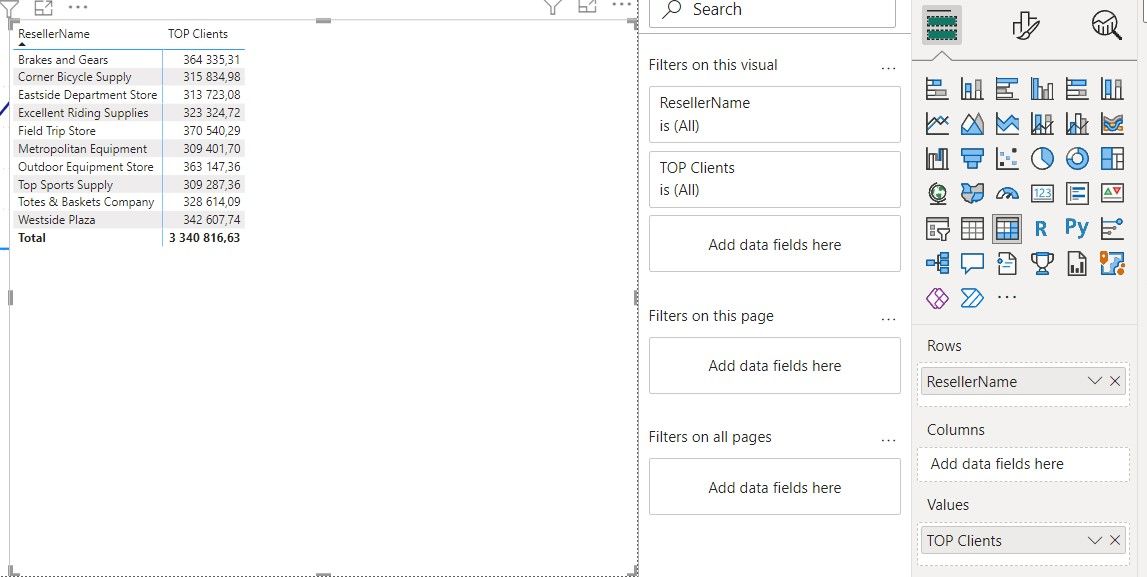Screen dimensions: 1147x577
Task: Click Add data fields under Filters on this visual
Action: [x=775, y=244]
